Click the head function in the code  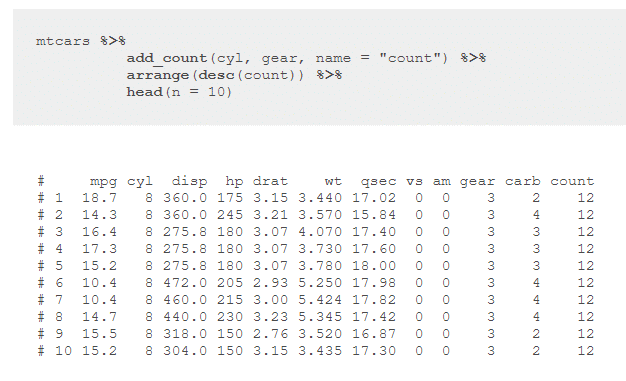pyautogui.click(x=144, y=92)
